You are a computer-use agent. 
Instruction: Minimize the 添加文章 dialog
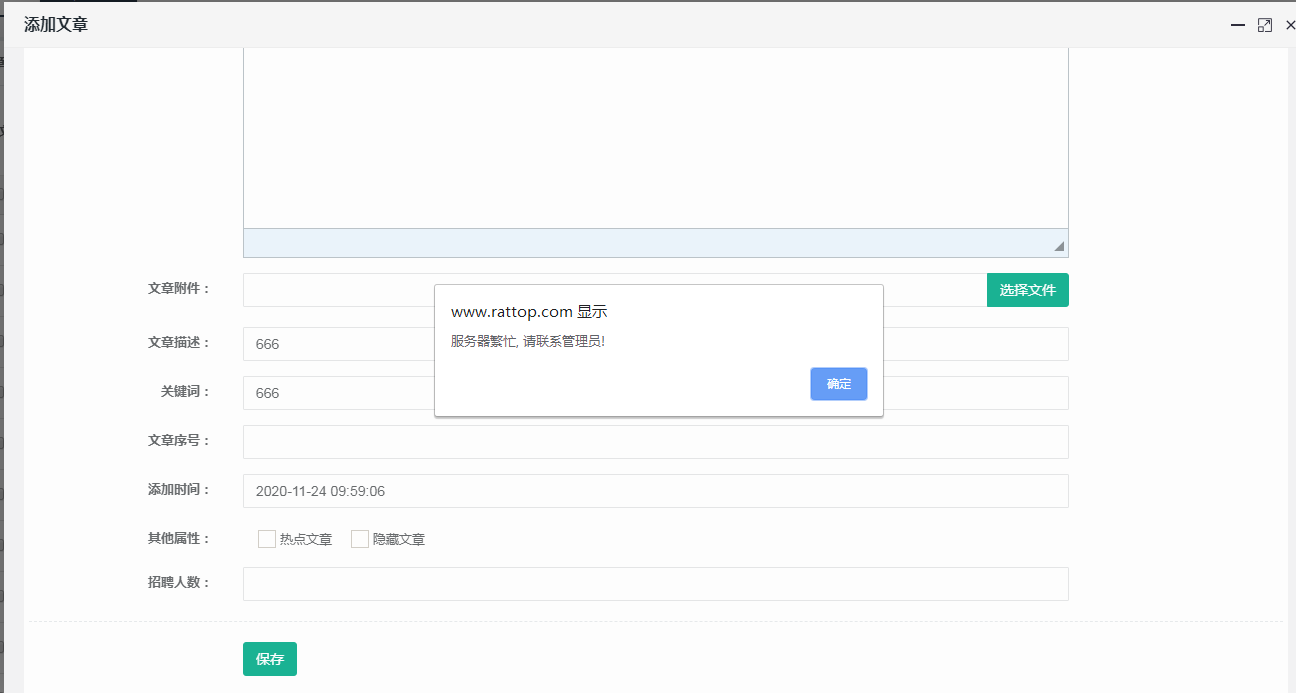(1238, 25)
